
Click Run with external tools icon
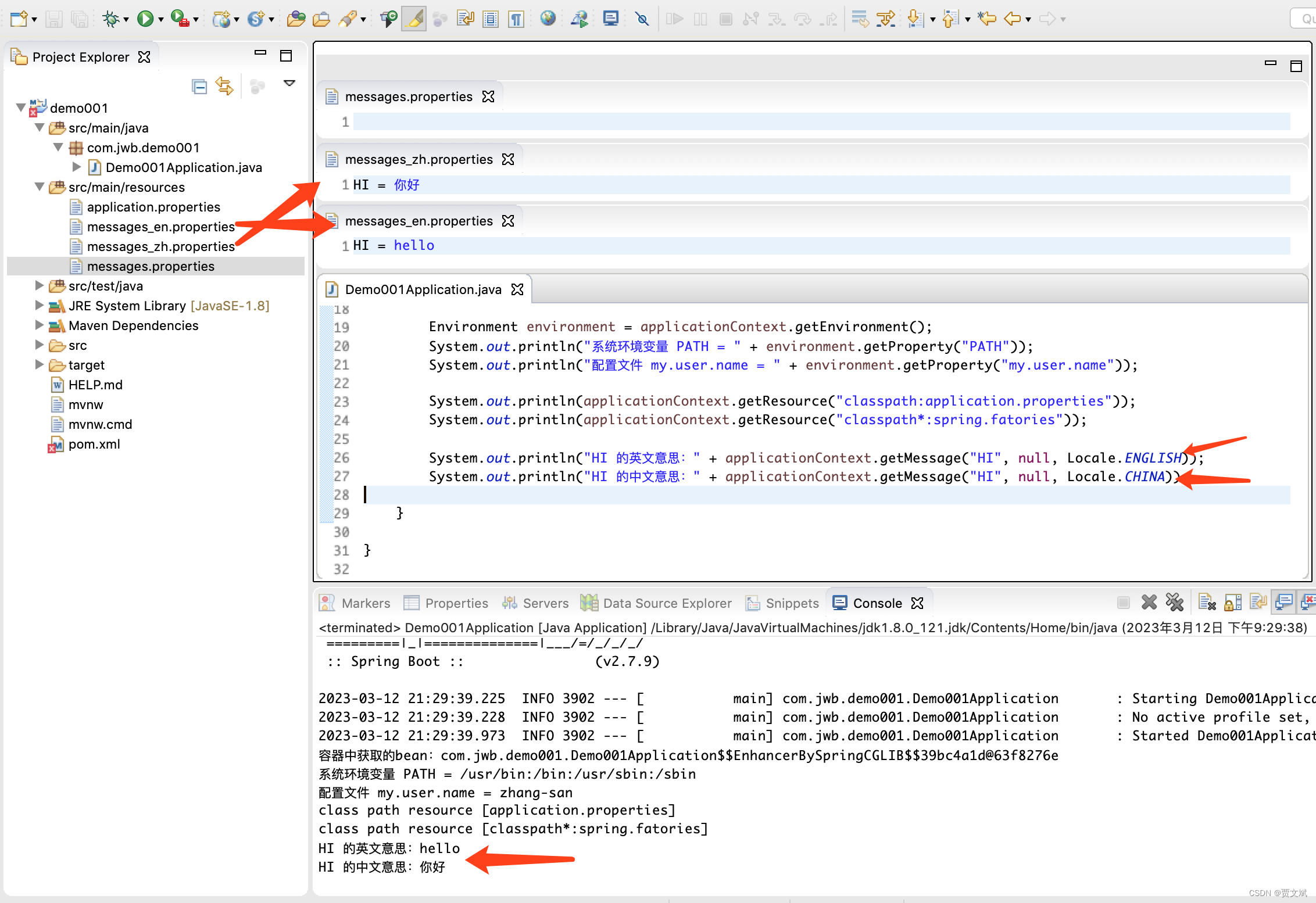(180, 19)
